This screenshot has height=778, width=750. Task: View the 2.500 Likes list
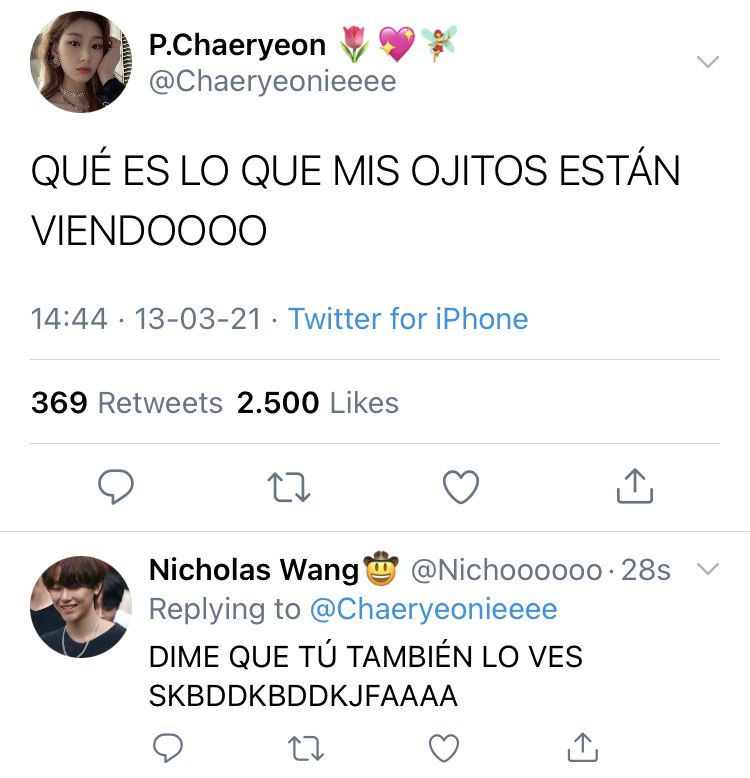[317, 402]
